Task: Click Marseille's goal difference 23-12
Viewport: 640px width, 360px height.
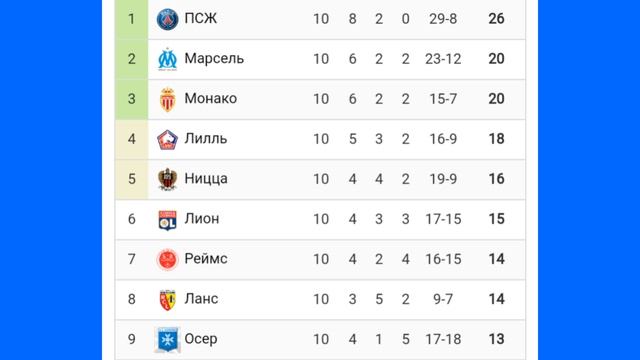Action: [x=443, y=59]
